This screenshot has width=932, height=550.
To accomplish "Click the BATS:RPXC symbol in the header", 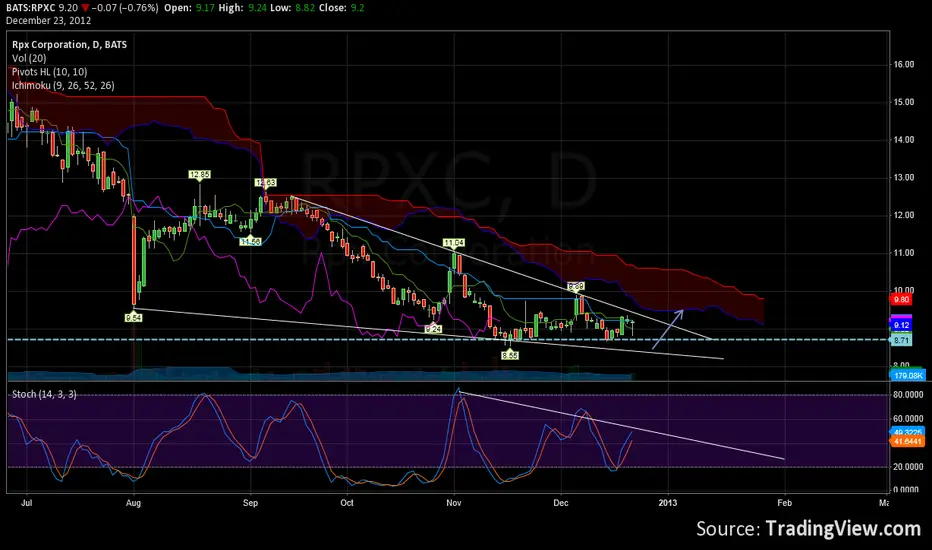I will tap(31, 8).
